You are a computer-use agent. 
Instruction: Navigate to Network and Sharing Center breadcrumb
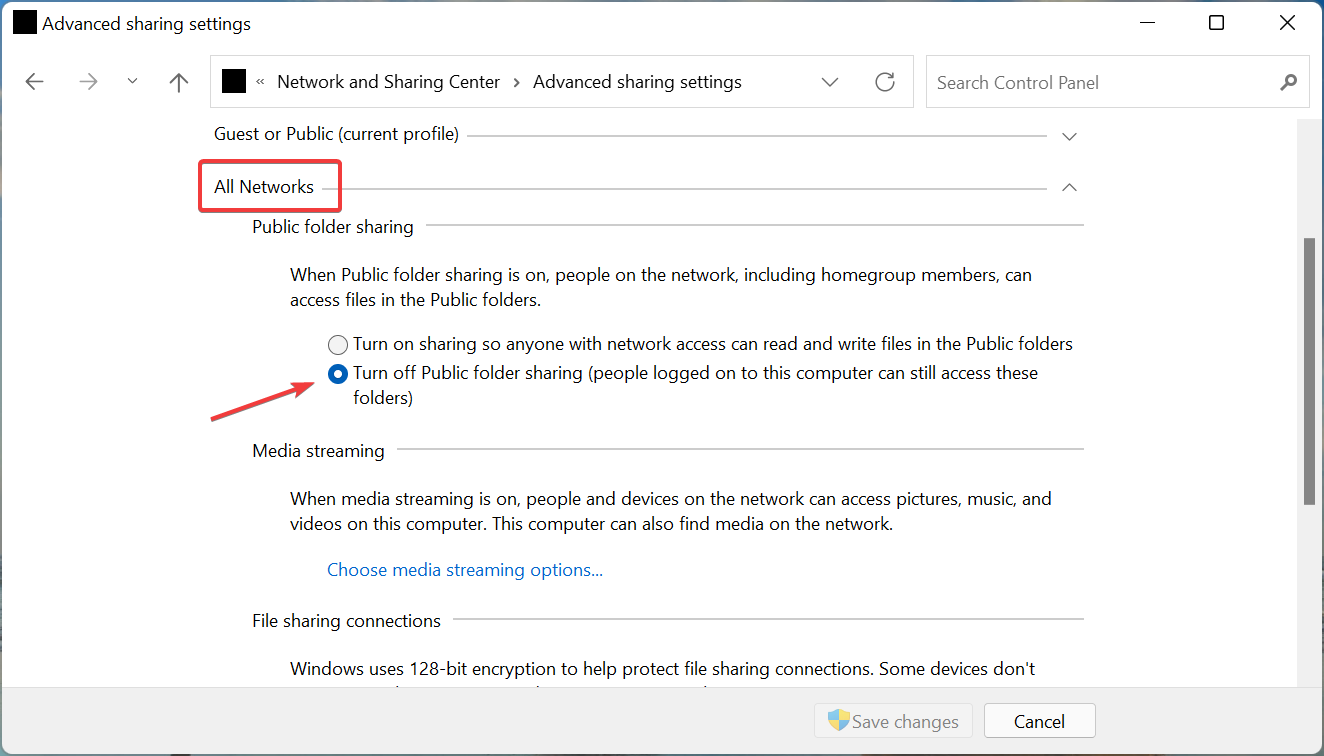pos(388,81)
